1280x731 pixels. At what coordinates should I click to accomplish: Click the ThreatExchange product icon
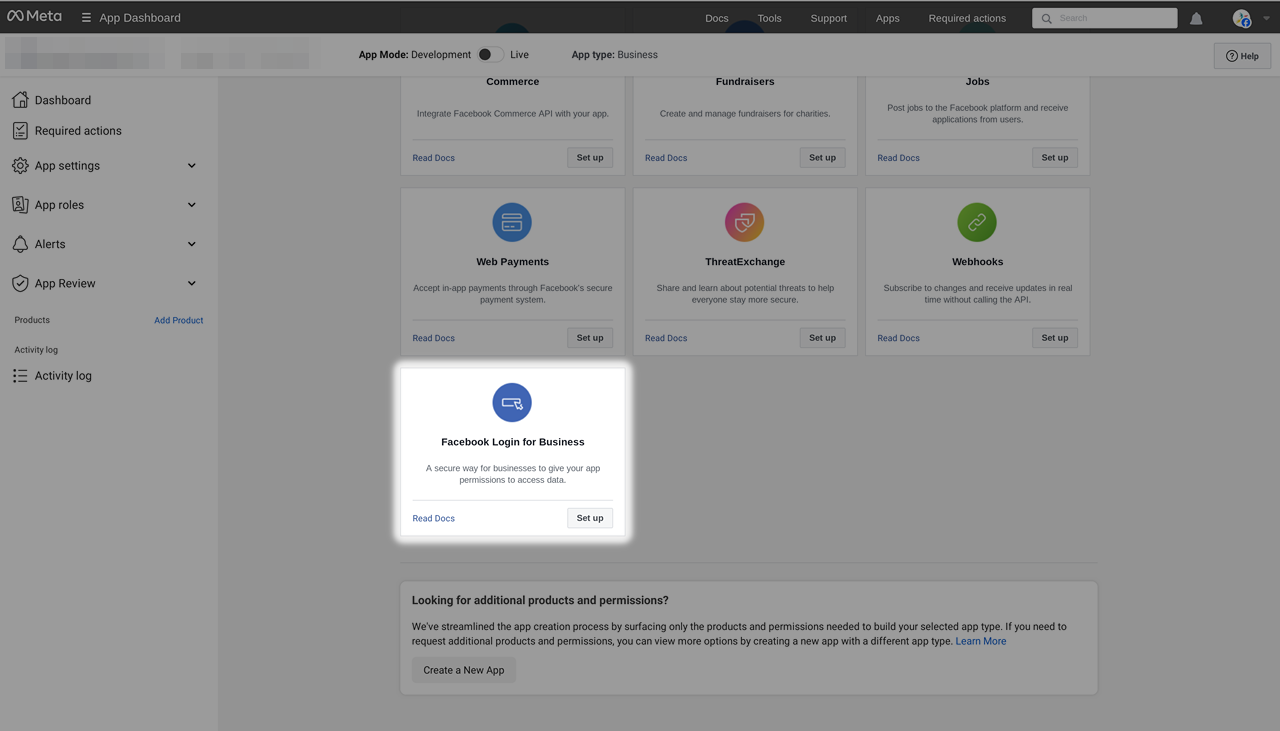click(745, 222)
